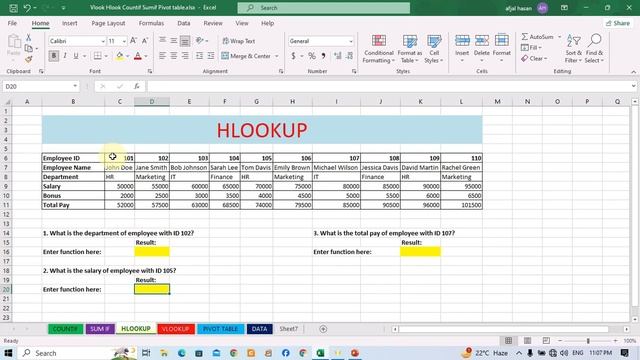Switch to Page Layout view in status bar
The image size is (640, 360).
[x=527, y=340]
